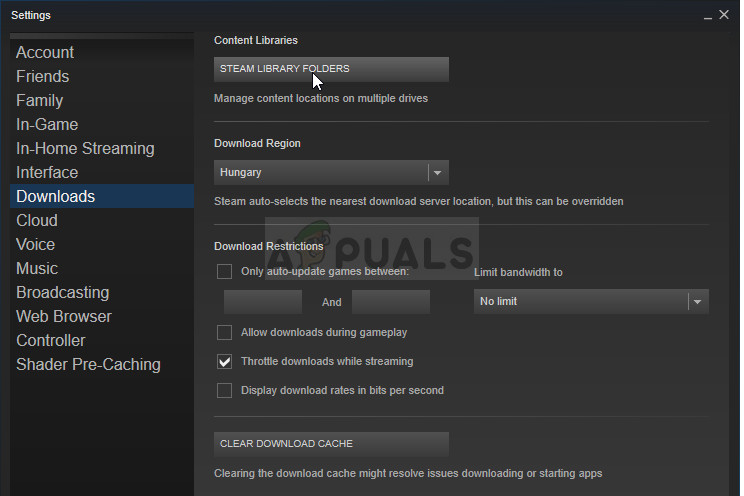Image resolution: width=744 pixels, height=496 pixels.
Task: Toggle Allow downloads during gameplay
Action: 224,332
